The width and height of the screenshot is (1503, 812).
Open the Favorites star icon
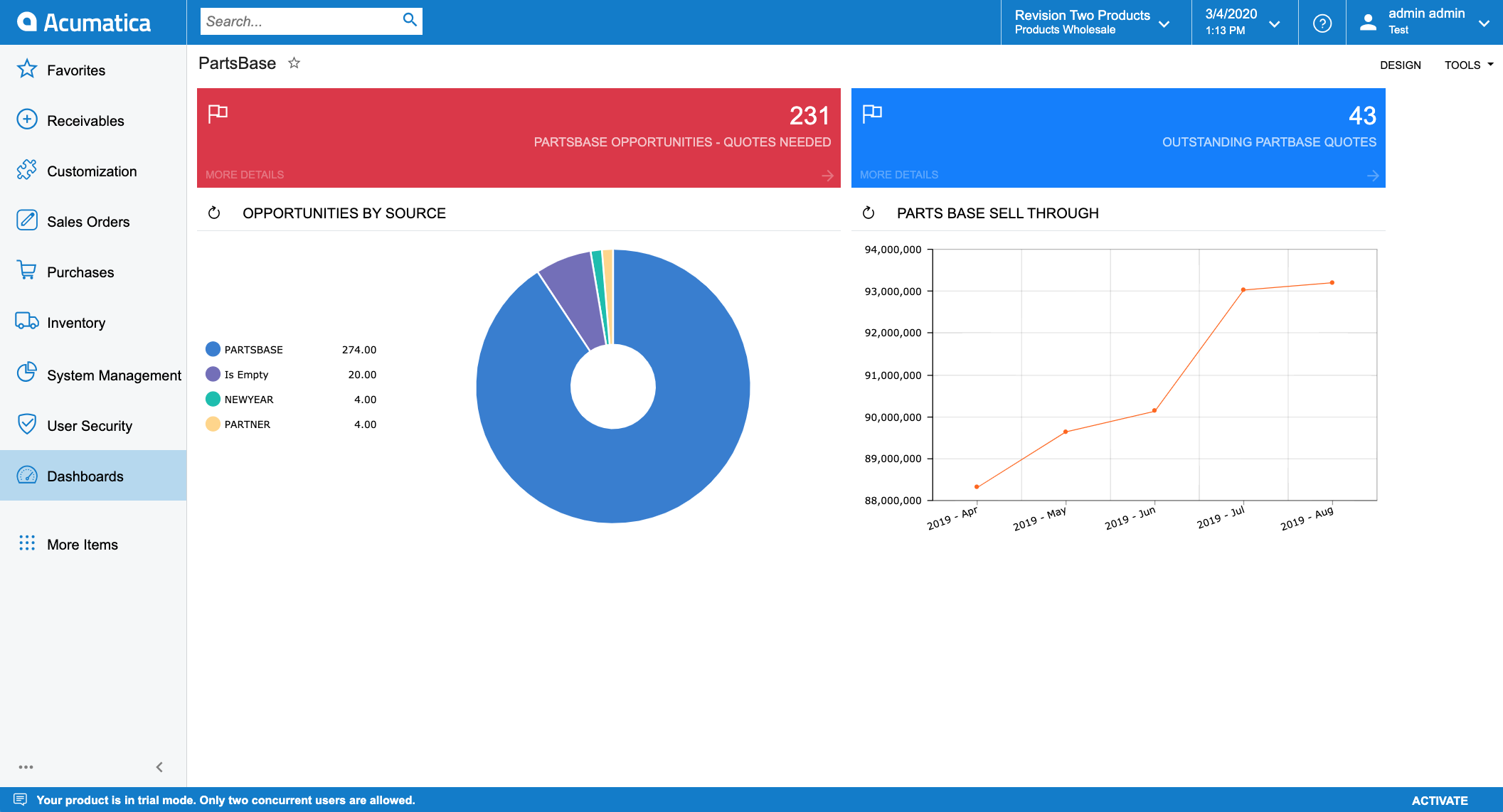[27, 69]
